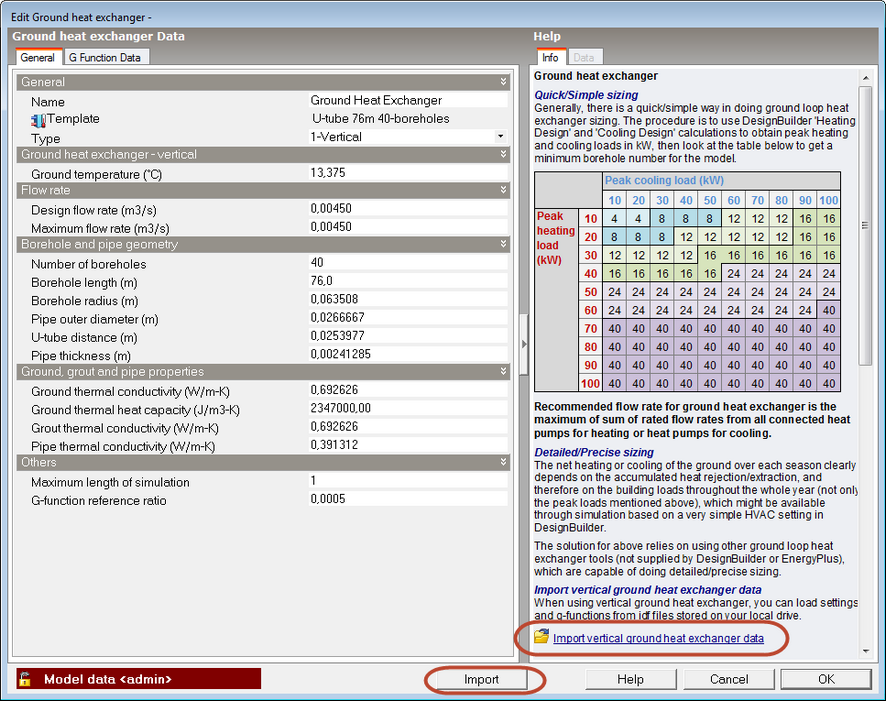Select the Info tab in Help panel

551,58
